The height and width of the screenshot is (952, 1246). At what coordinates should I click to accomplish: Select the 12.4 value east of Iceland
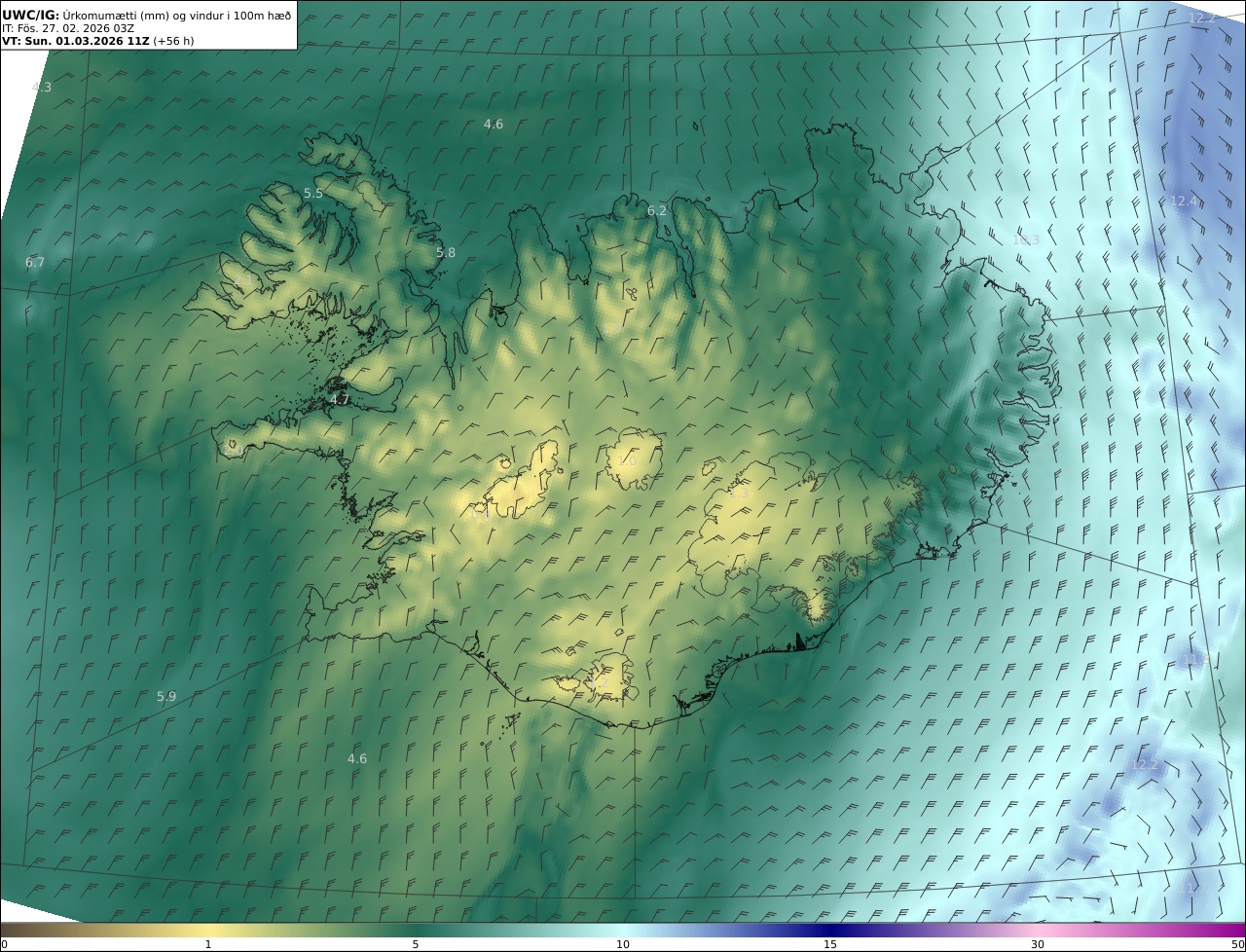click(x=1184, y=201)
